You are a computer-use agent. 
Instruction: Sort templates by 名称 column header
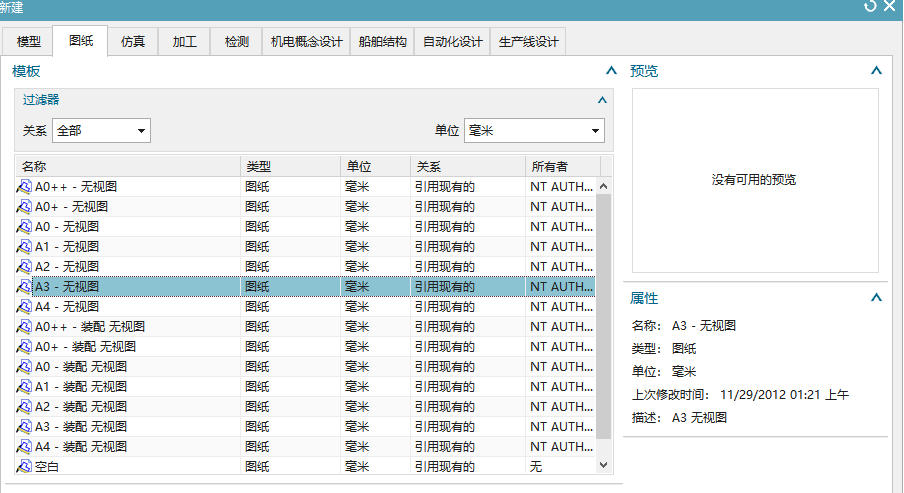[128, 167]
